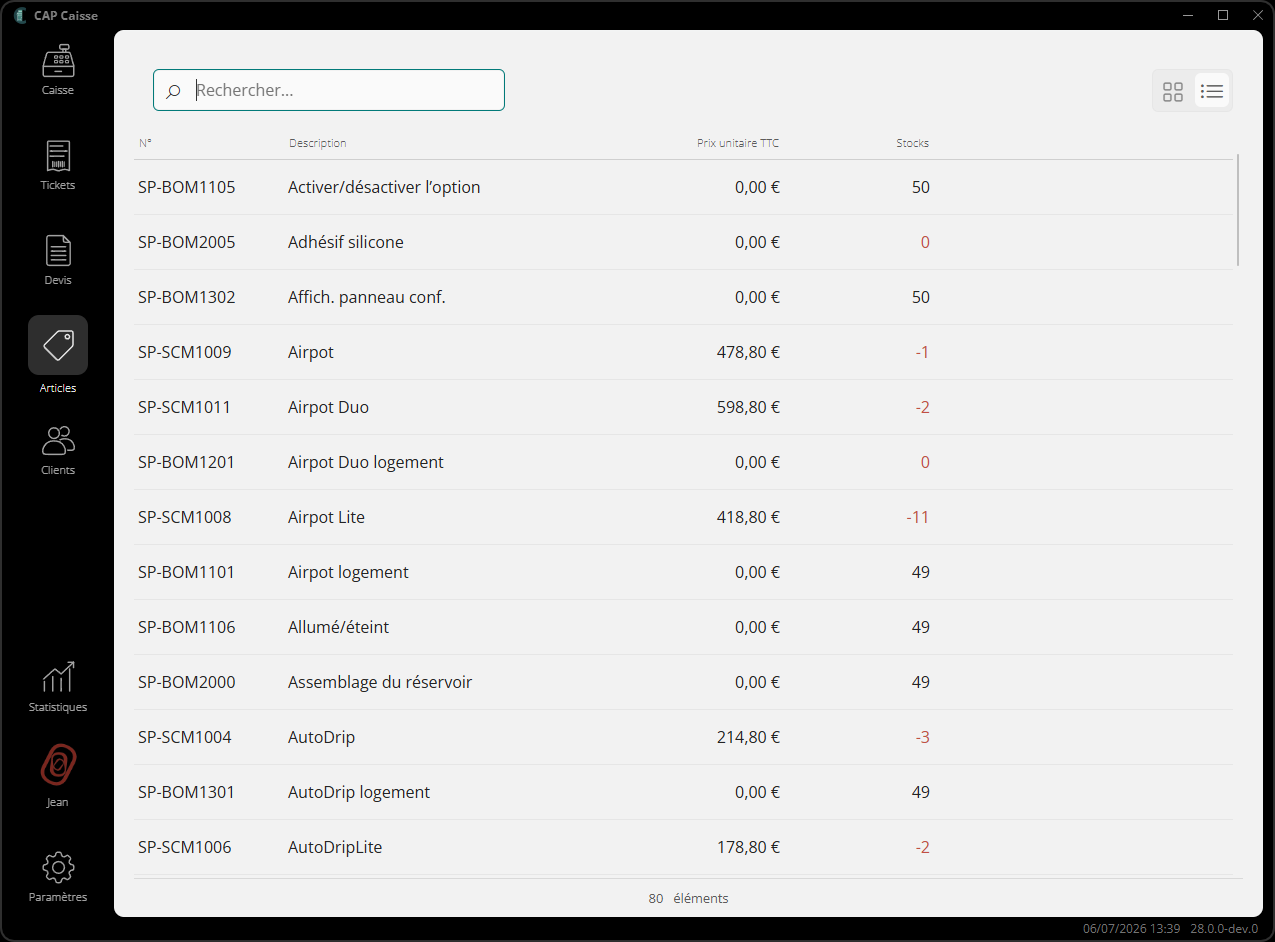Sort by the Stocks column header

tap(912, 143)
